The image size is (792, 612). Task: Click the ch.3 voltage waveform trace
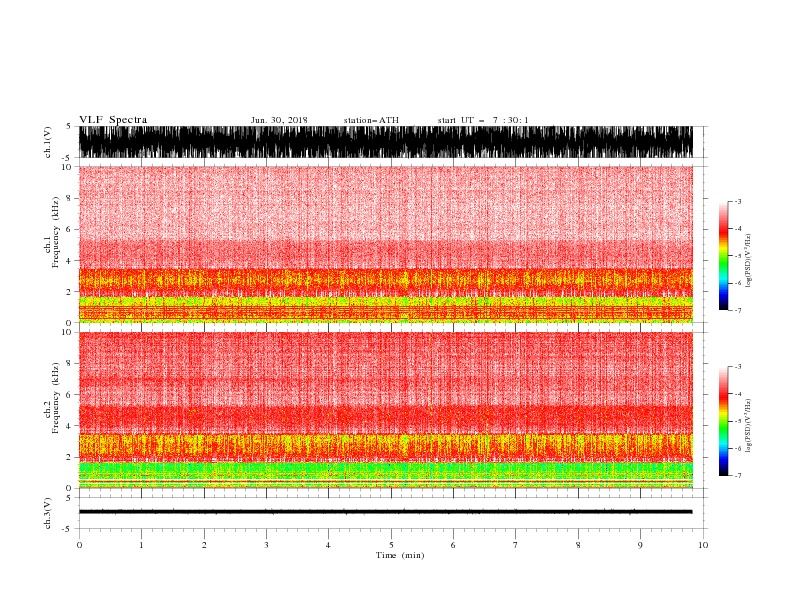pyautogui.click(x=385, y=512)
